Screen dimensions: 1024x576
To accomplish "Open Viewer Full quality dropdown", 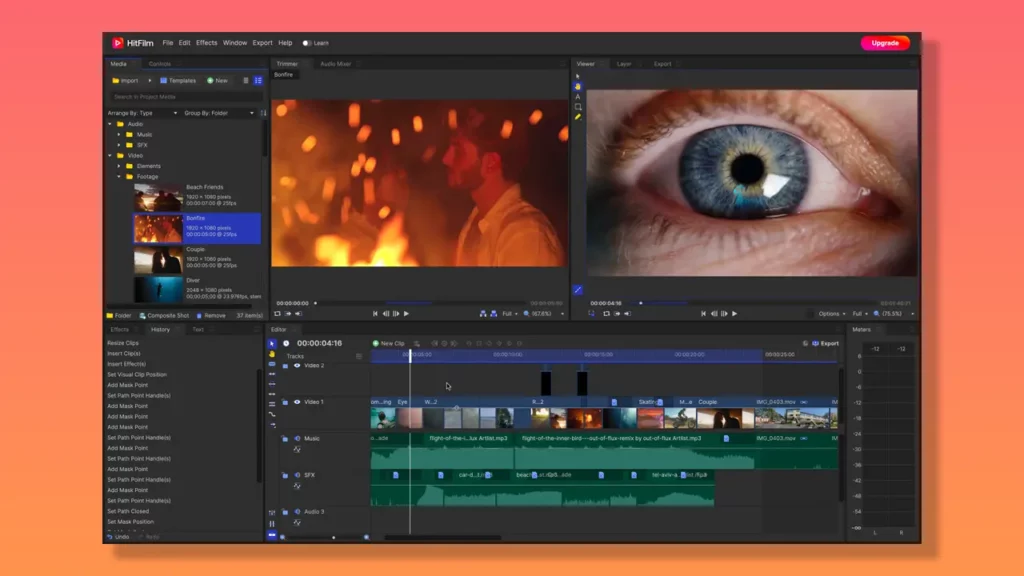I will (860, 313).
